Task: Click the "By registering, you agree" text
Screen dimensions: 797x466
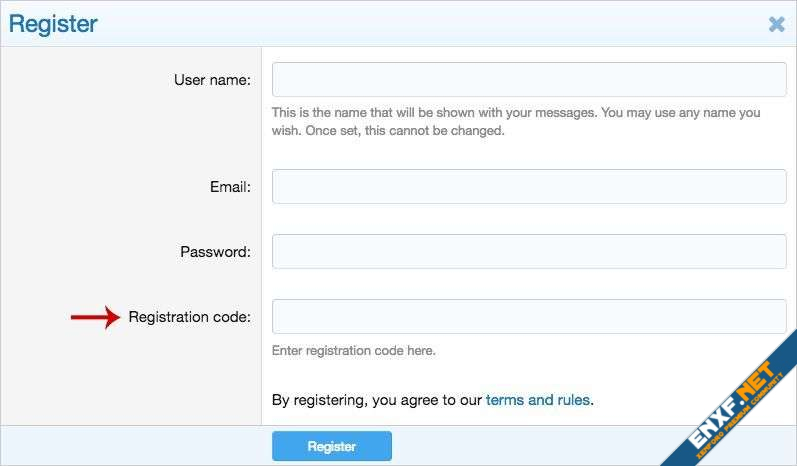Action: click(377, 400)
